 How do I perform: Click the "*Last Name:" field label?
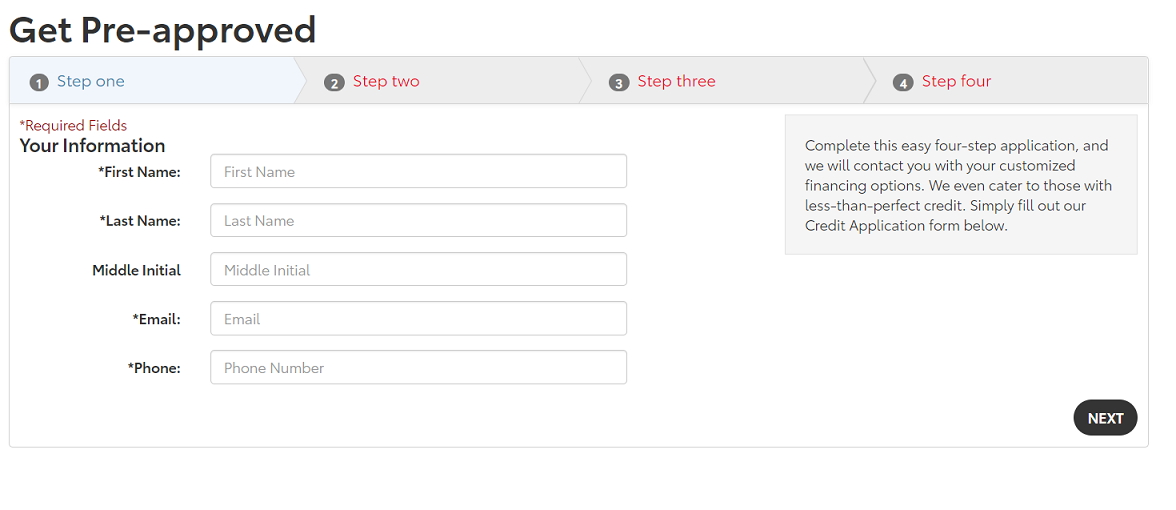tap(140, 221)
